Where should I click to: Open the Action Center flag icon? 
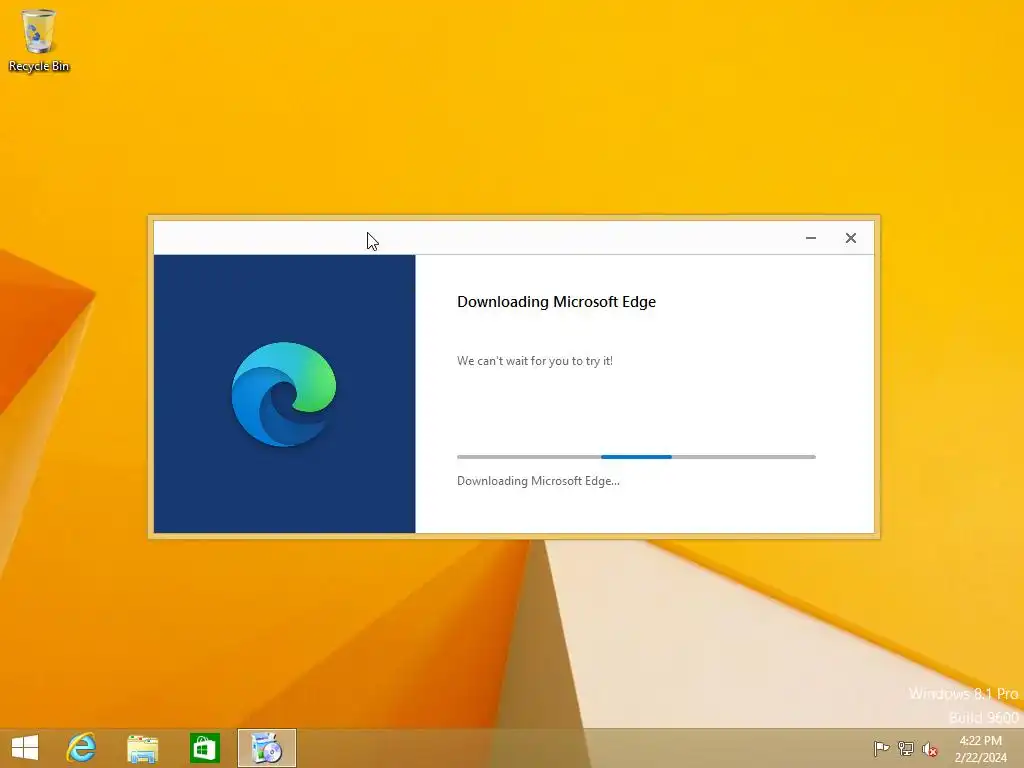(x=881, y=748)
